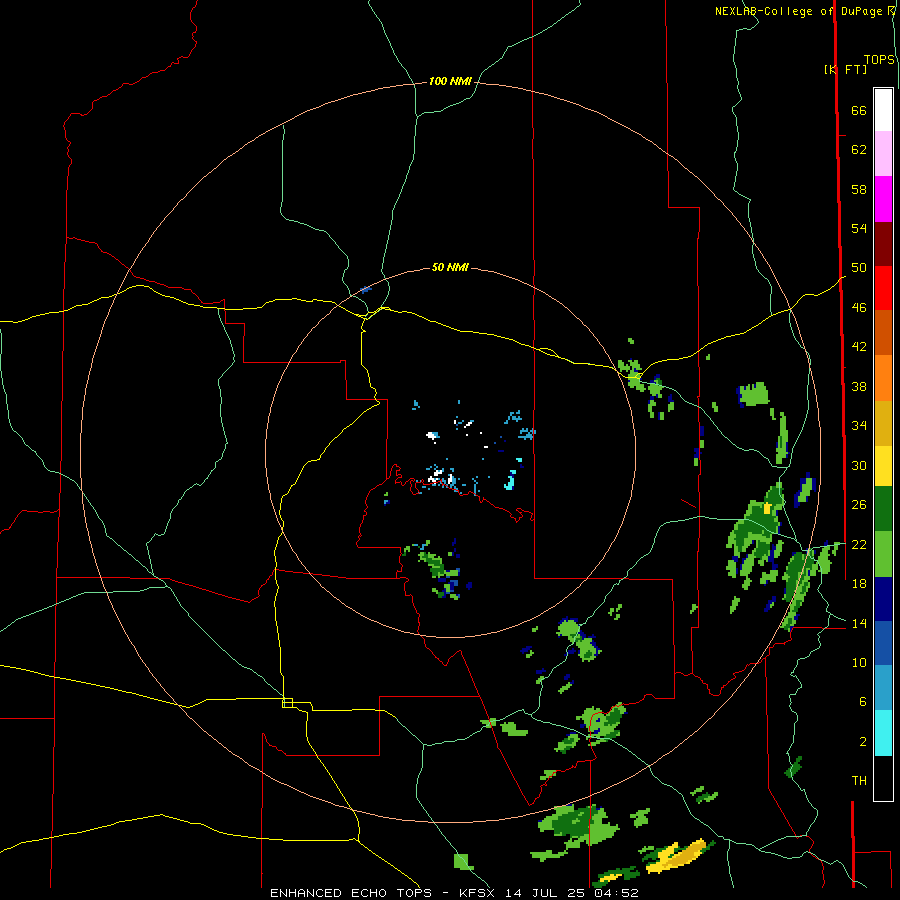Screen dimensions: 900x900
Task: Click the light green legend swatch
Action: 883,554
